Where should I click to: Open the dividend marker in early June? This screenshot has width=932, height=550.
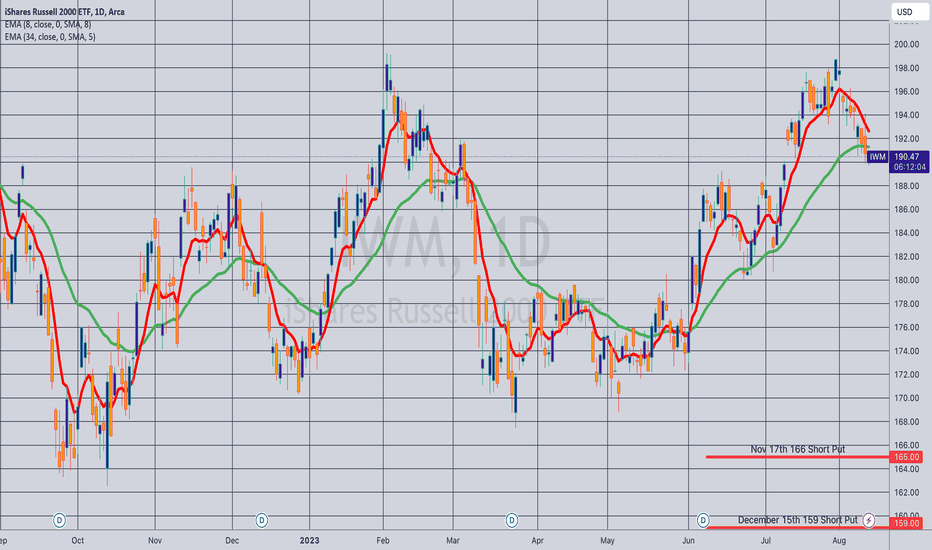703,520
